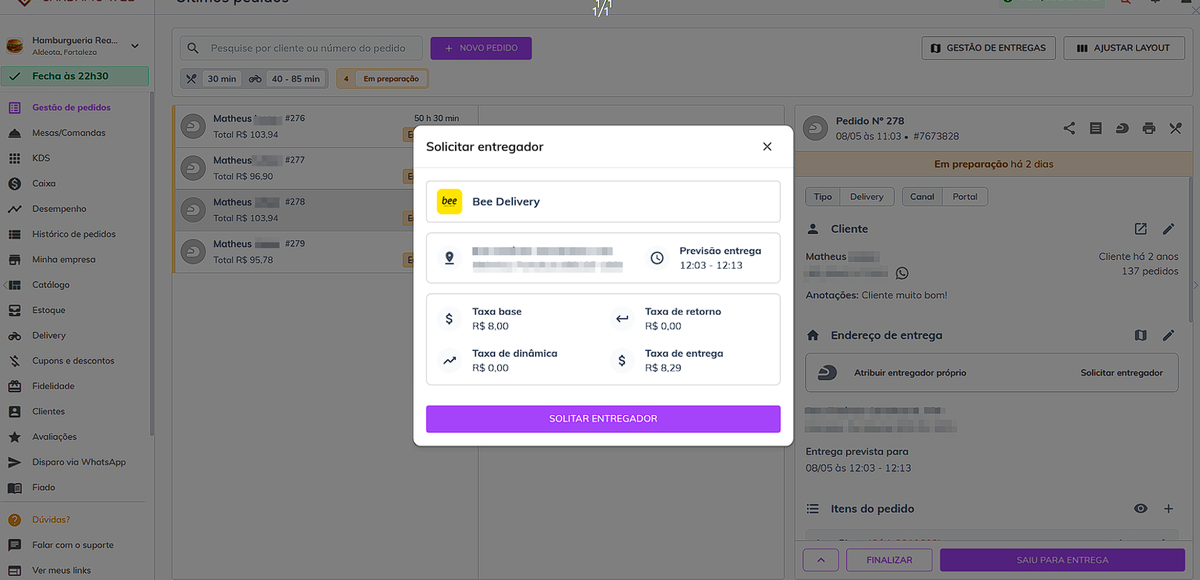This screenshot has width=1200, height=580.
Task: Toggle the Em preparação filter chip
Action: (x=382, y=79)
